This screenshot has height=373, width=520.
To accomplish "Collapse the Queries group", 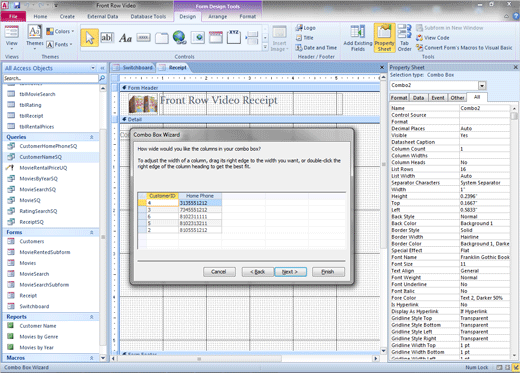I will coord(91,137).
